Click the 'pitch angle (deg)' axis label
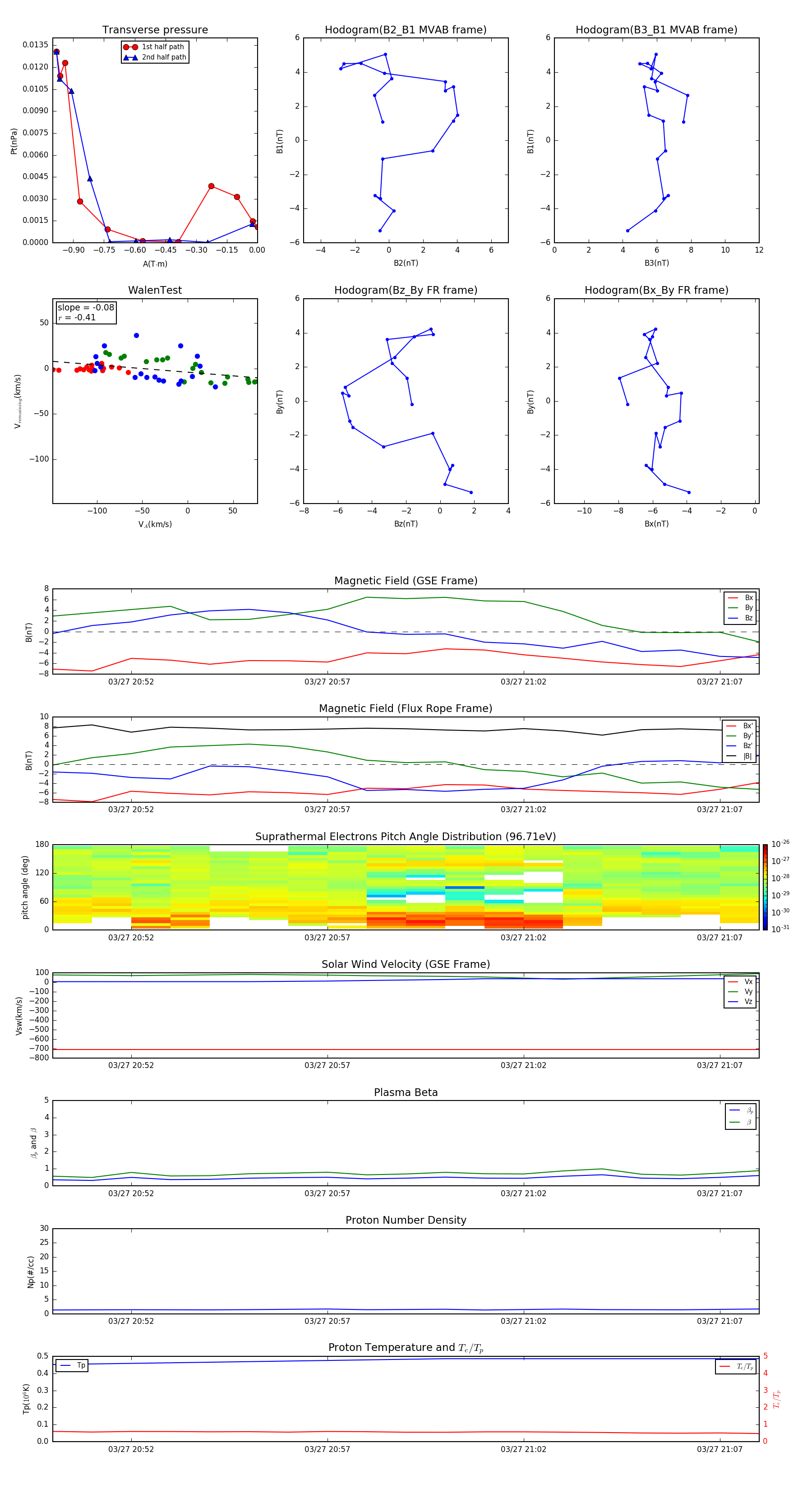Image resolution: width=812 pixels, height=1489 pixels. point(25,887)
